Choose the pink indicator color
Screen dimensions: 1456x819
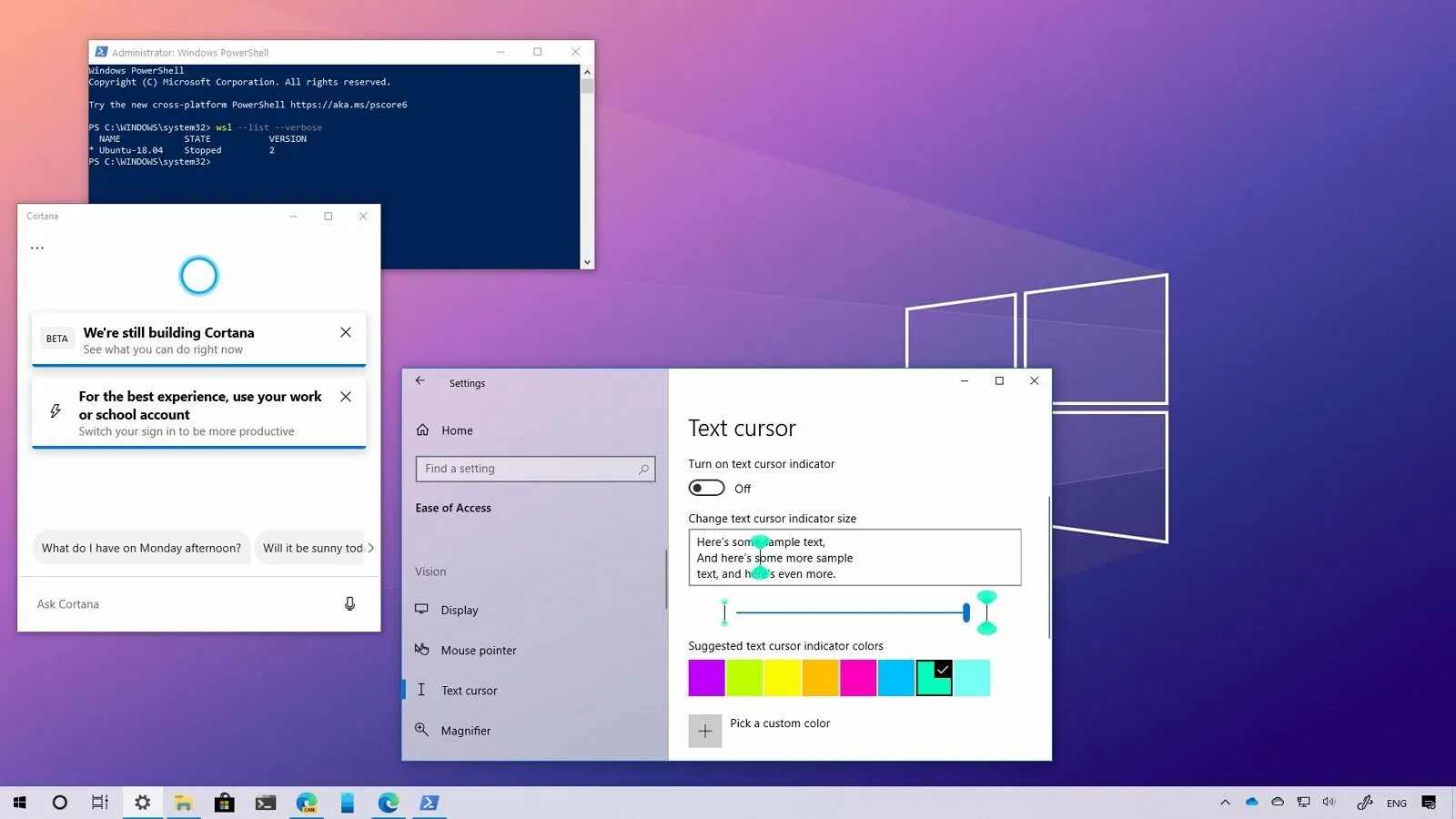858,678
